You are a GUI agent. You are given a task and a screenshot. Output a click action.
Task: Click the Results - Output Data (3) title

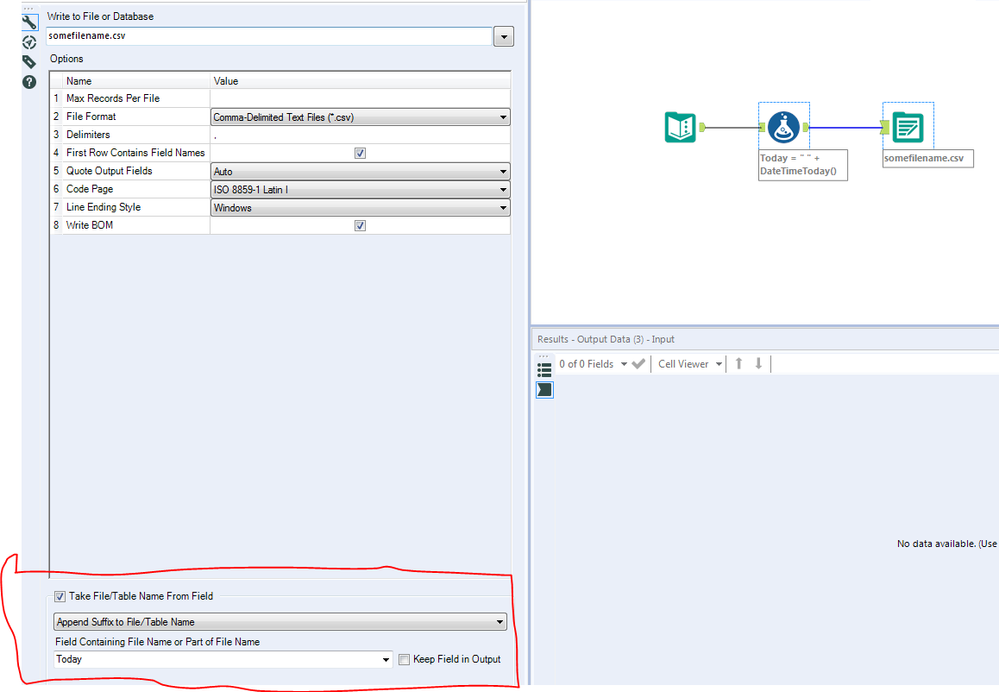pos(605,339)
